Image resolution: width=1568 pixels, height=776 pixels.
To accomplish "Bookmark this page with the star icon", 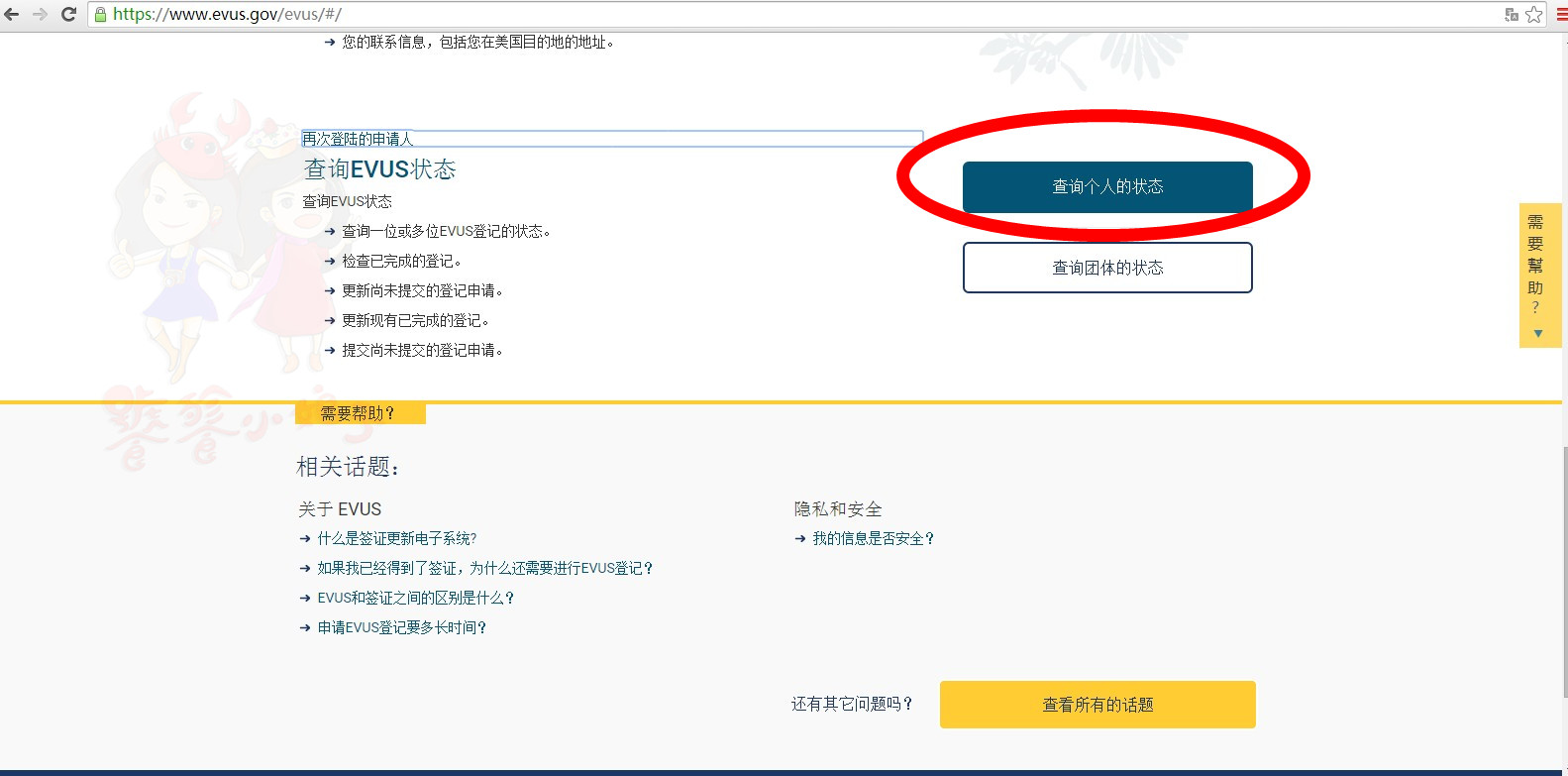I will point(1534,14).
